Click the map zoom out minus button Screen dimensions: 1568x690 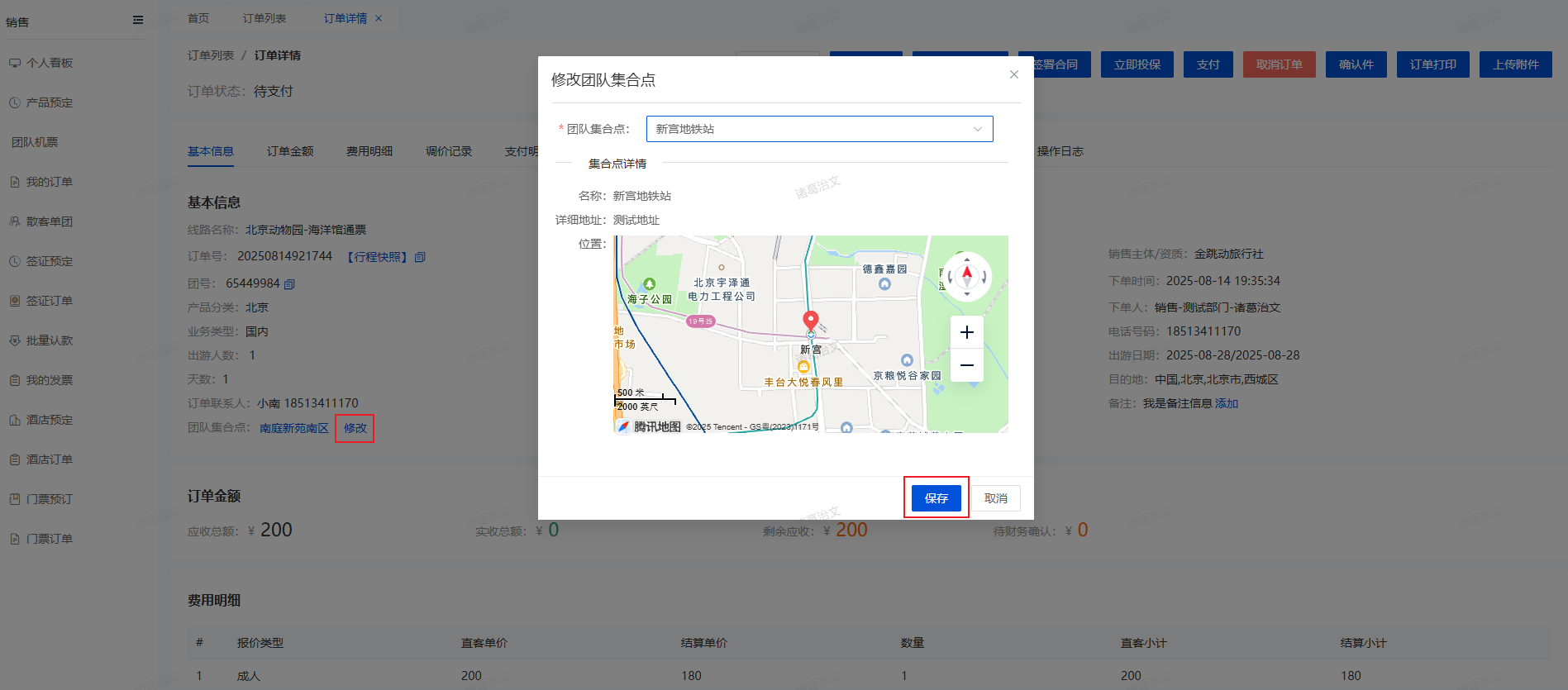coord(966,365)
